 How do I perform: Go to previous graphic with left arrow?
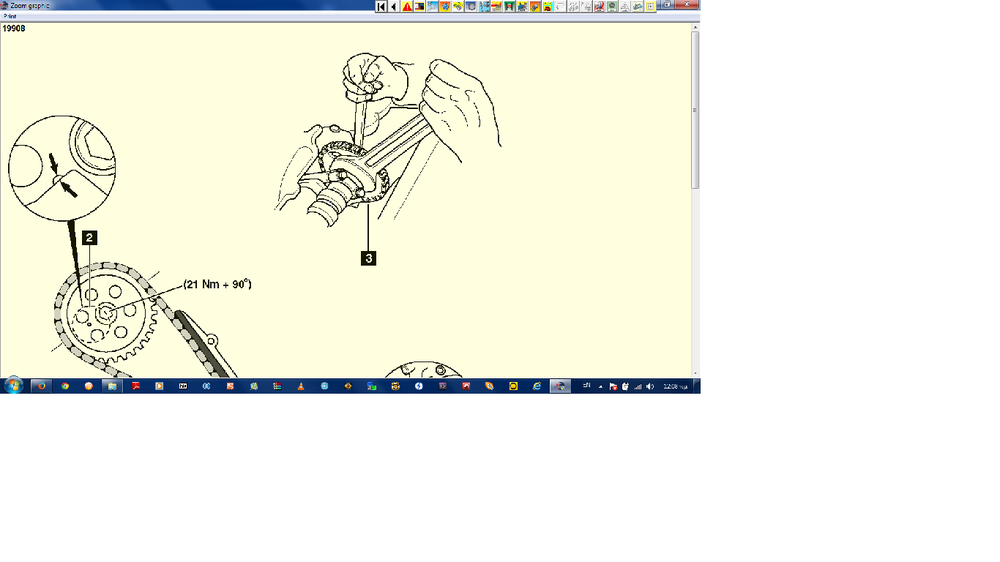[393, 6]
